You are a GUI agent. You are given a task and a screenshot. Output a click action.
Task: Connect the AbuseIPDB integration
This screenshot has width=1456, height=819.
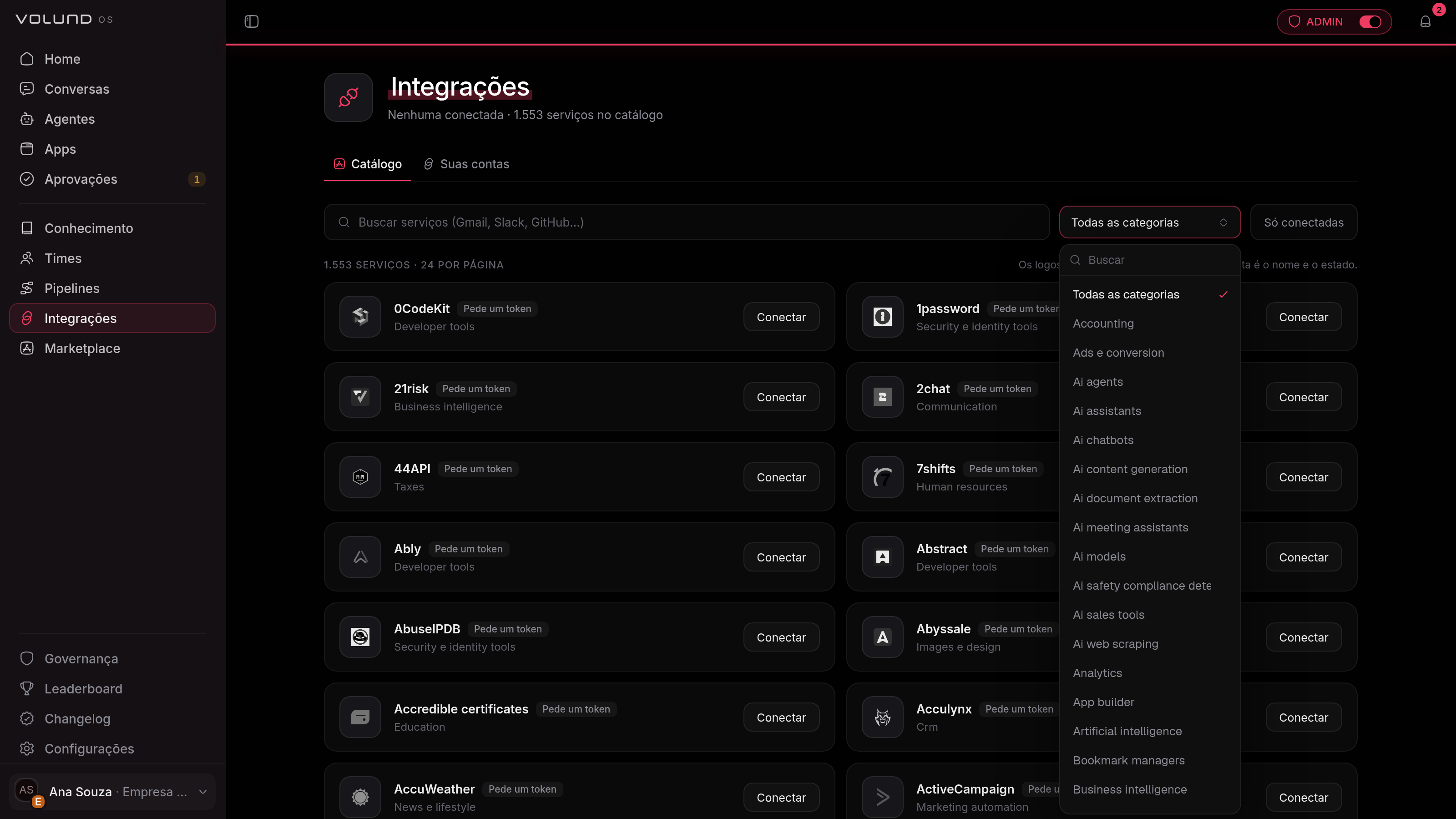tap(781, 637)
